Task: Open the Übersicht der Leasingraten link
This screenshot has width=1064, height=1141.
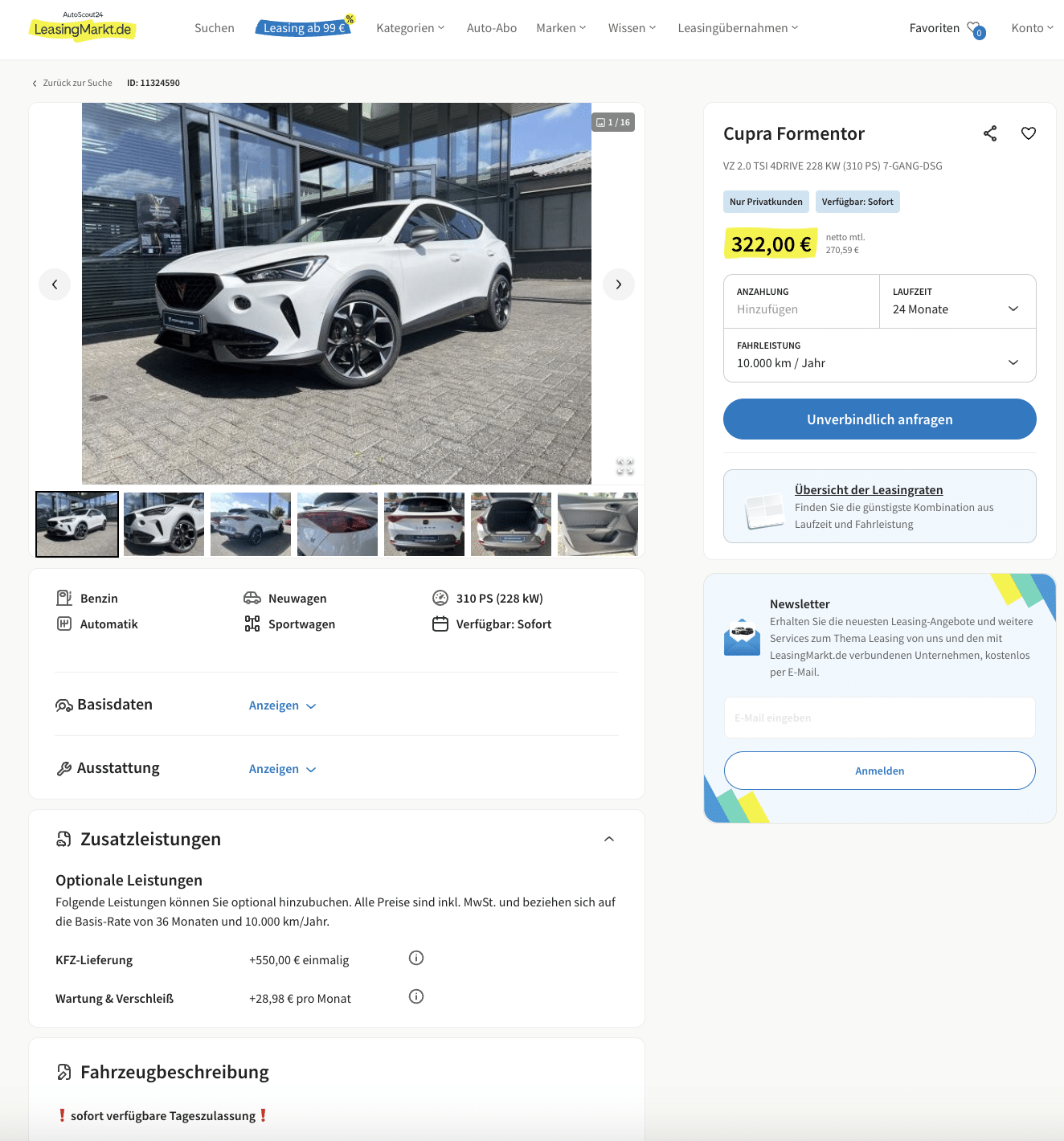Action: point(869,490)
